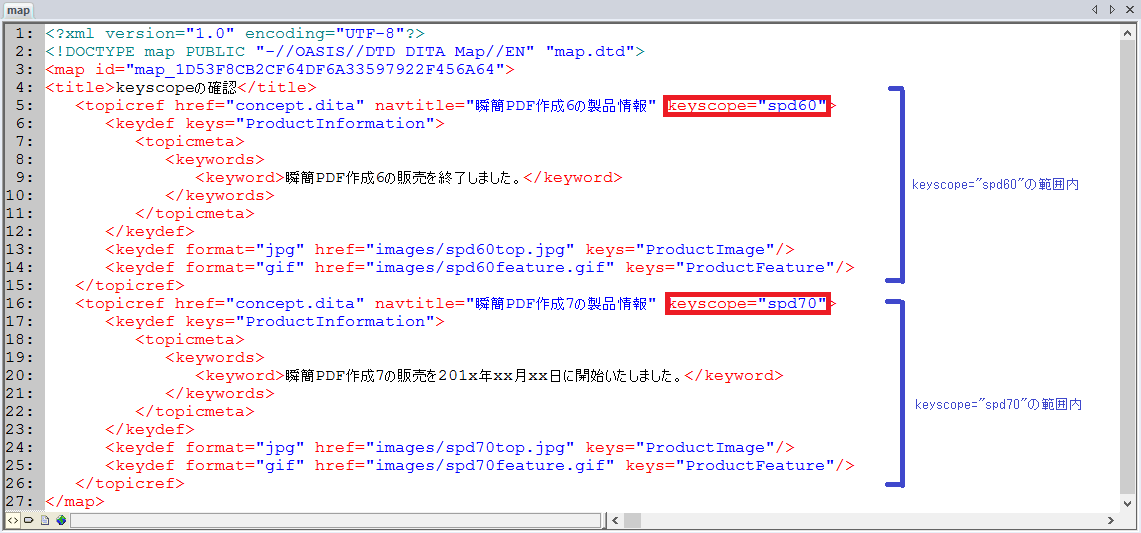Image resolution: width=1141 pixels, height=533 pixels.
Task: Click the </keydef> tag on line 12
Action: (x=150, y=232)
